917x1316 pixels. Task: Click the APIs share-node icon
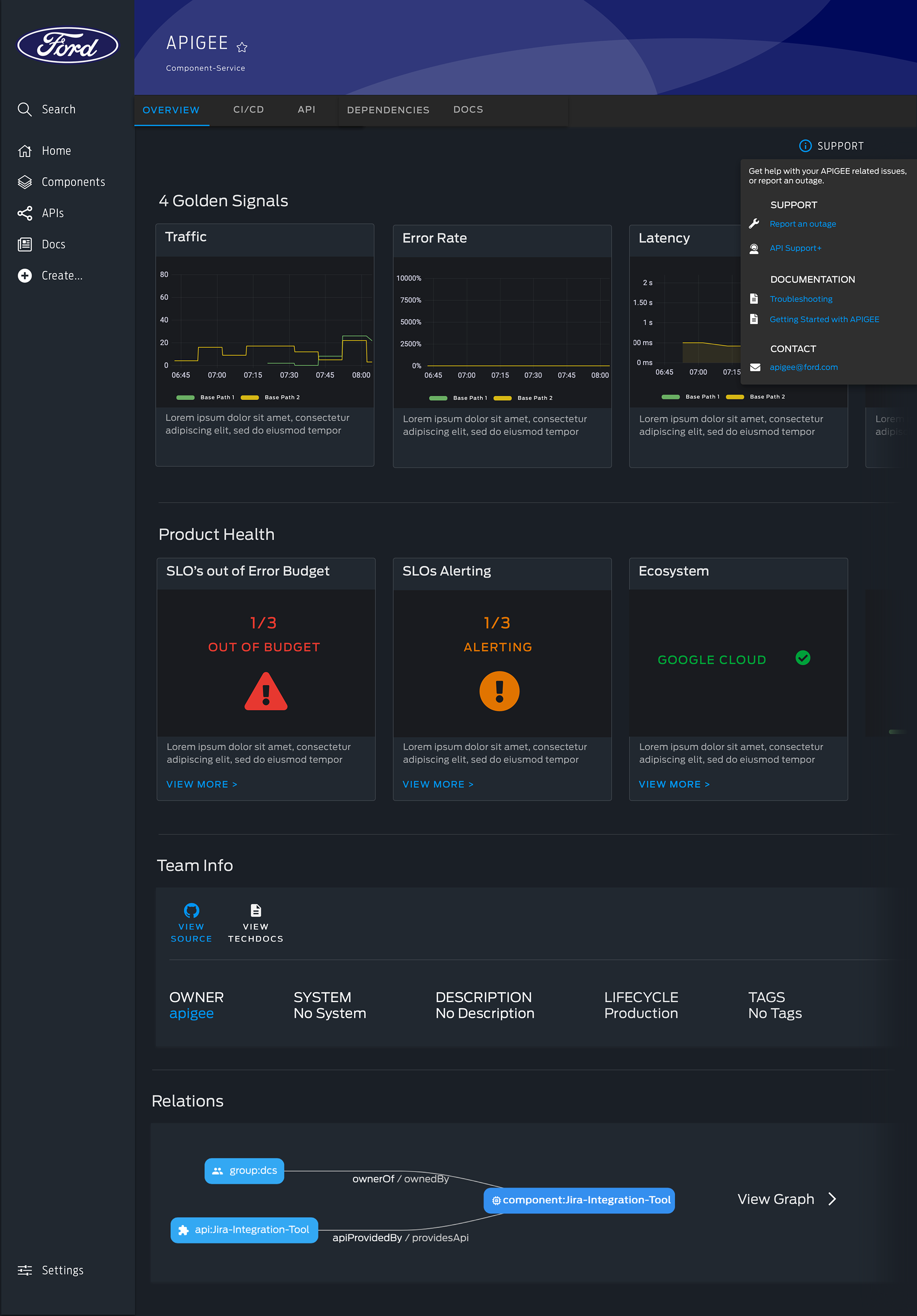point(25,213)
